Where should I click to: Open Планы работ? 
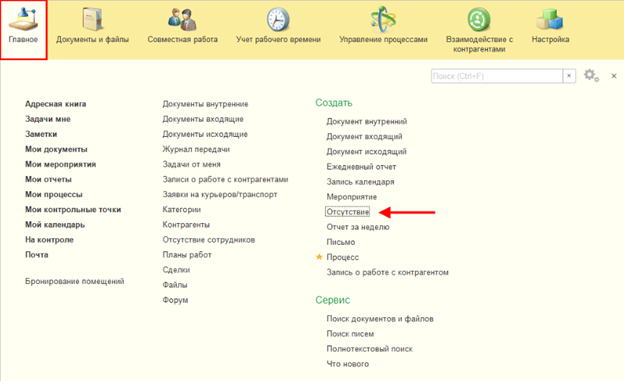[x=187, y=255]
